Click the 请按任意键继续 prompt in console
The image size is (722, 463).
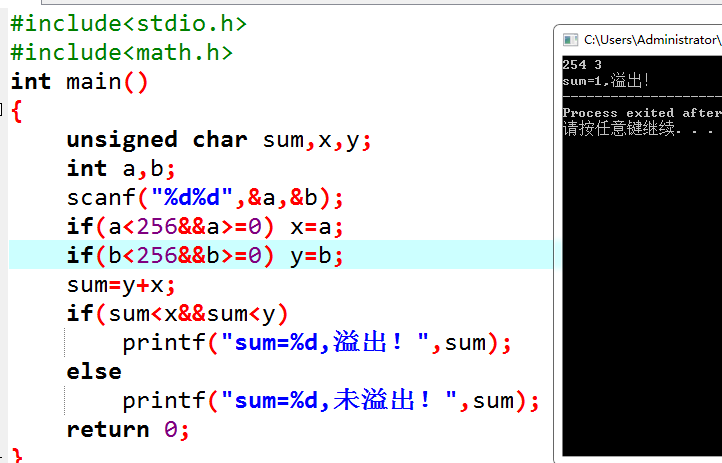pos(638,128)
